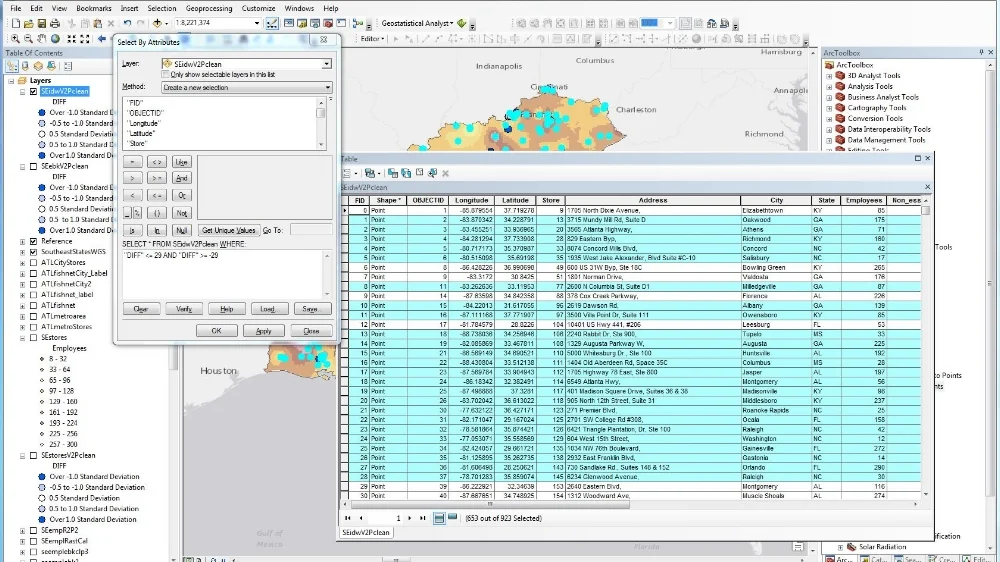Check the SEstores layer checkbox
This screenshot has height=562, width=1000.
(x=34, y=337)
